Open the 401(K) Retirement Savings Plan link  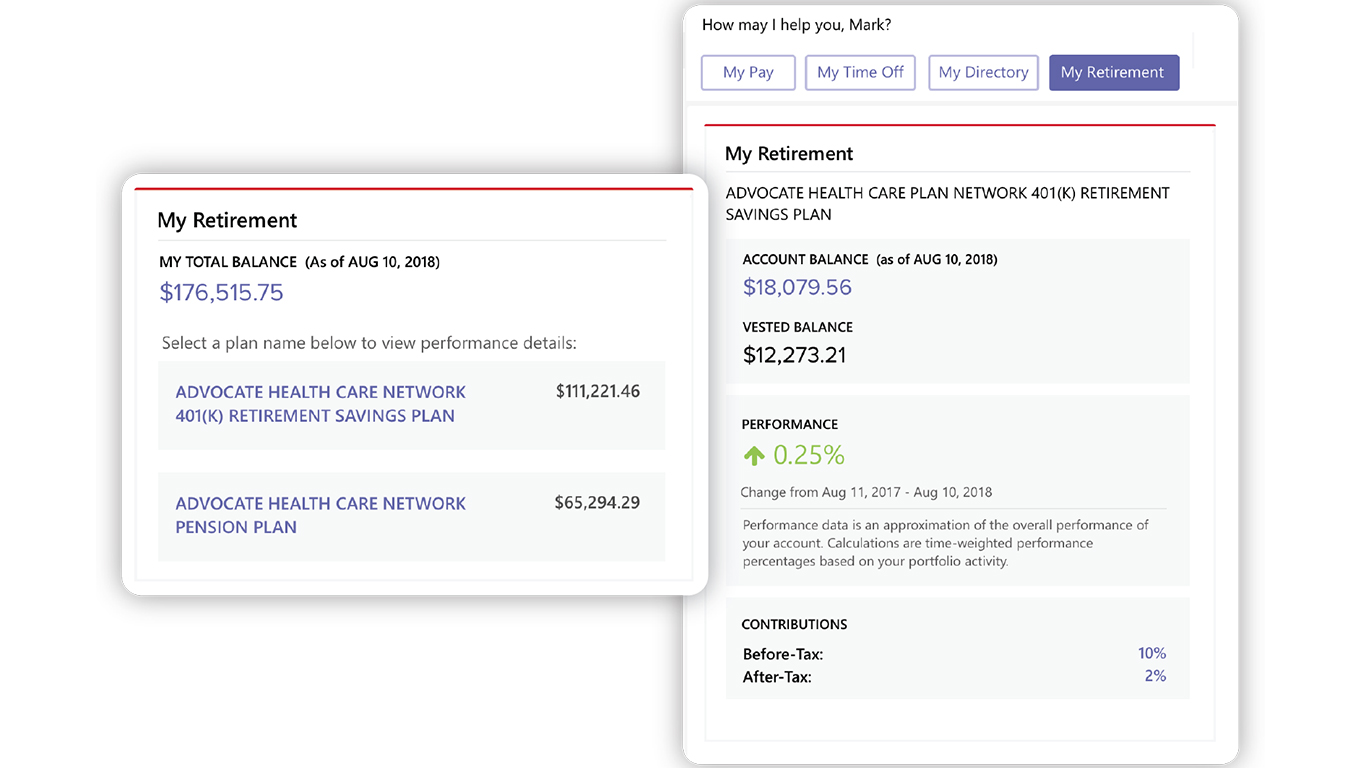(320, 404)
